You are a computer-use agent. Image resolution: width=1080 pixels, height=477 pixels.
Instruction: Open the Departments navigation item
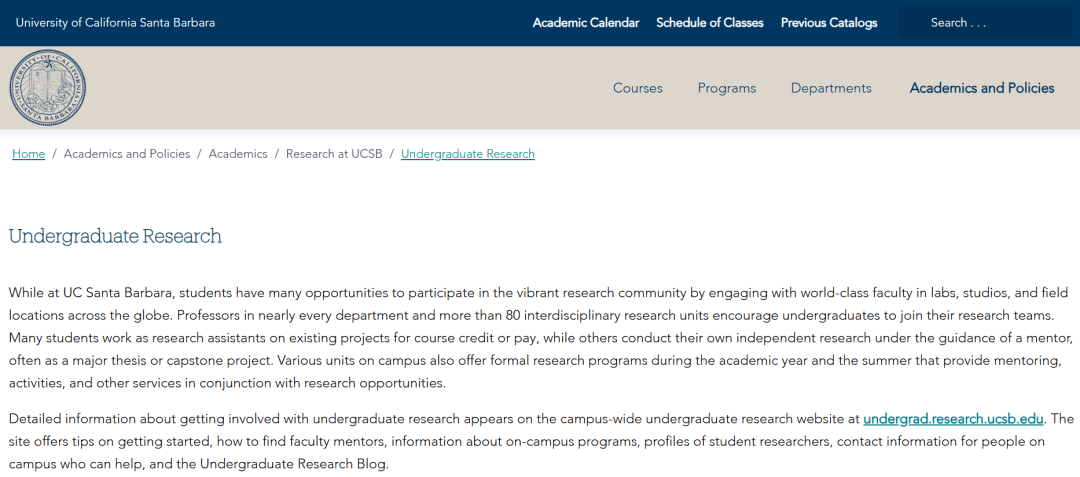[831, 88]
